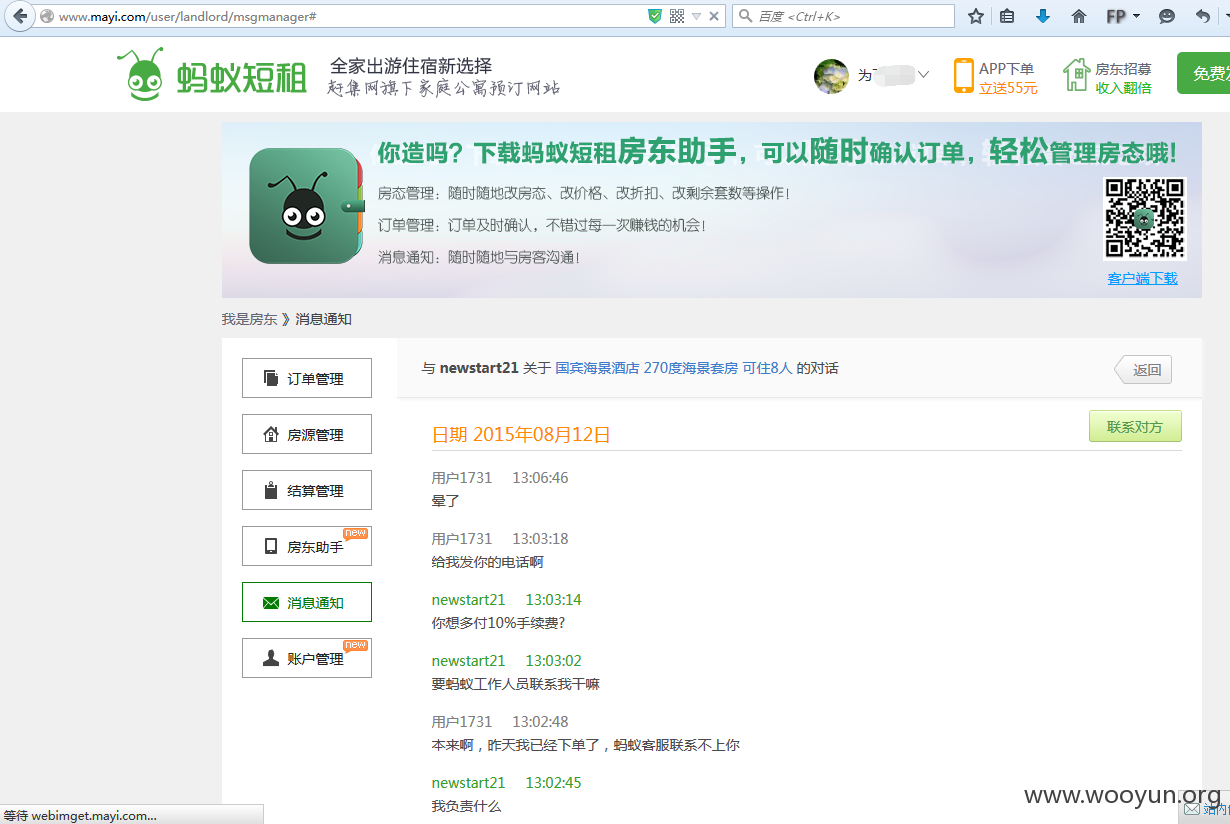Open the 房东招募 link
The width and height of the screenshot is (1230, 824).
pyautogui.click(x=1123, y=69)
